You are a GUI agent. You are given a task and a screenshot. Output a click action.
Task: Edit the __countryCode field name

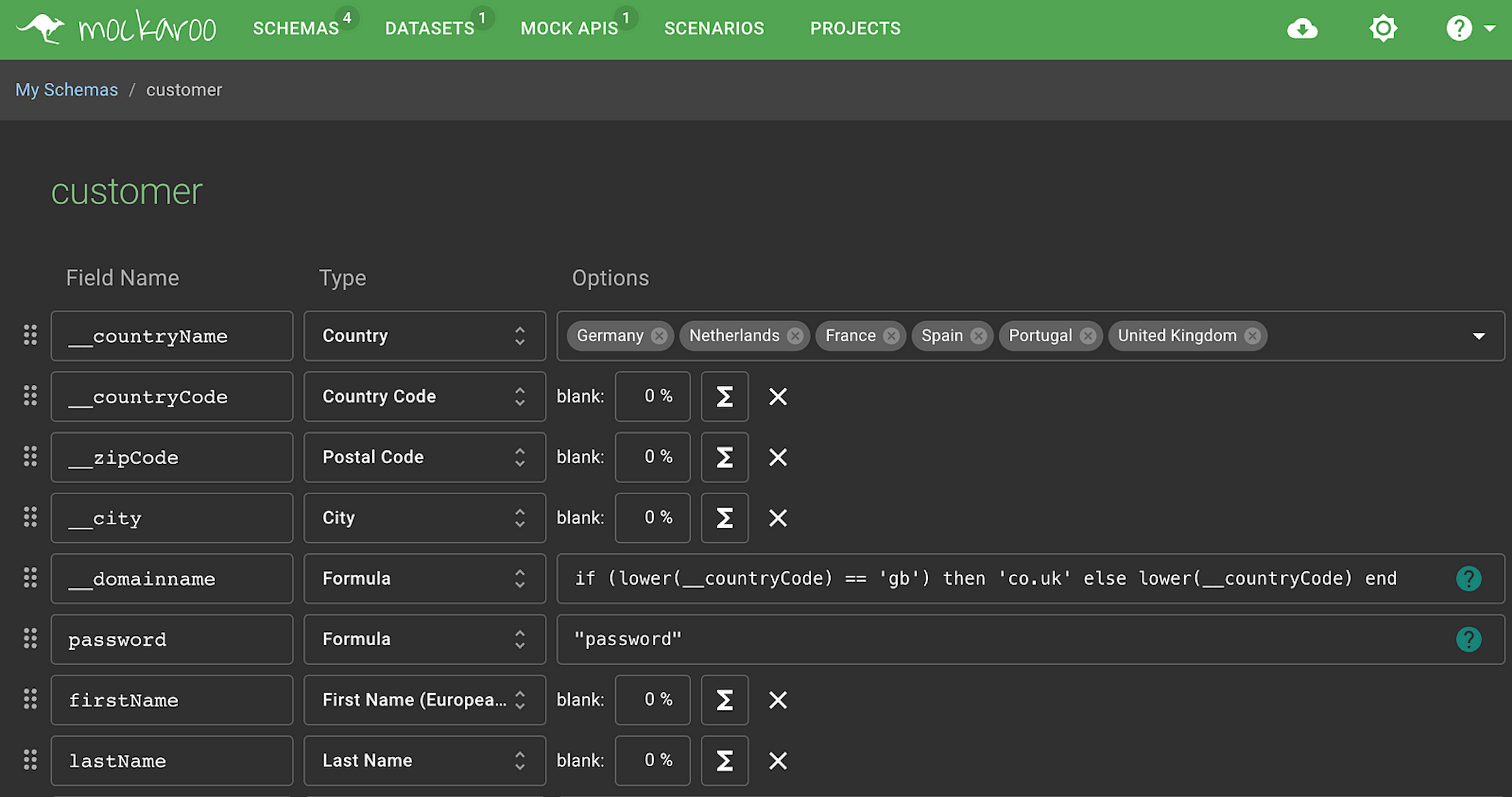[x=172, y=396]
